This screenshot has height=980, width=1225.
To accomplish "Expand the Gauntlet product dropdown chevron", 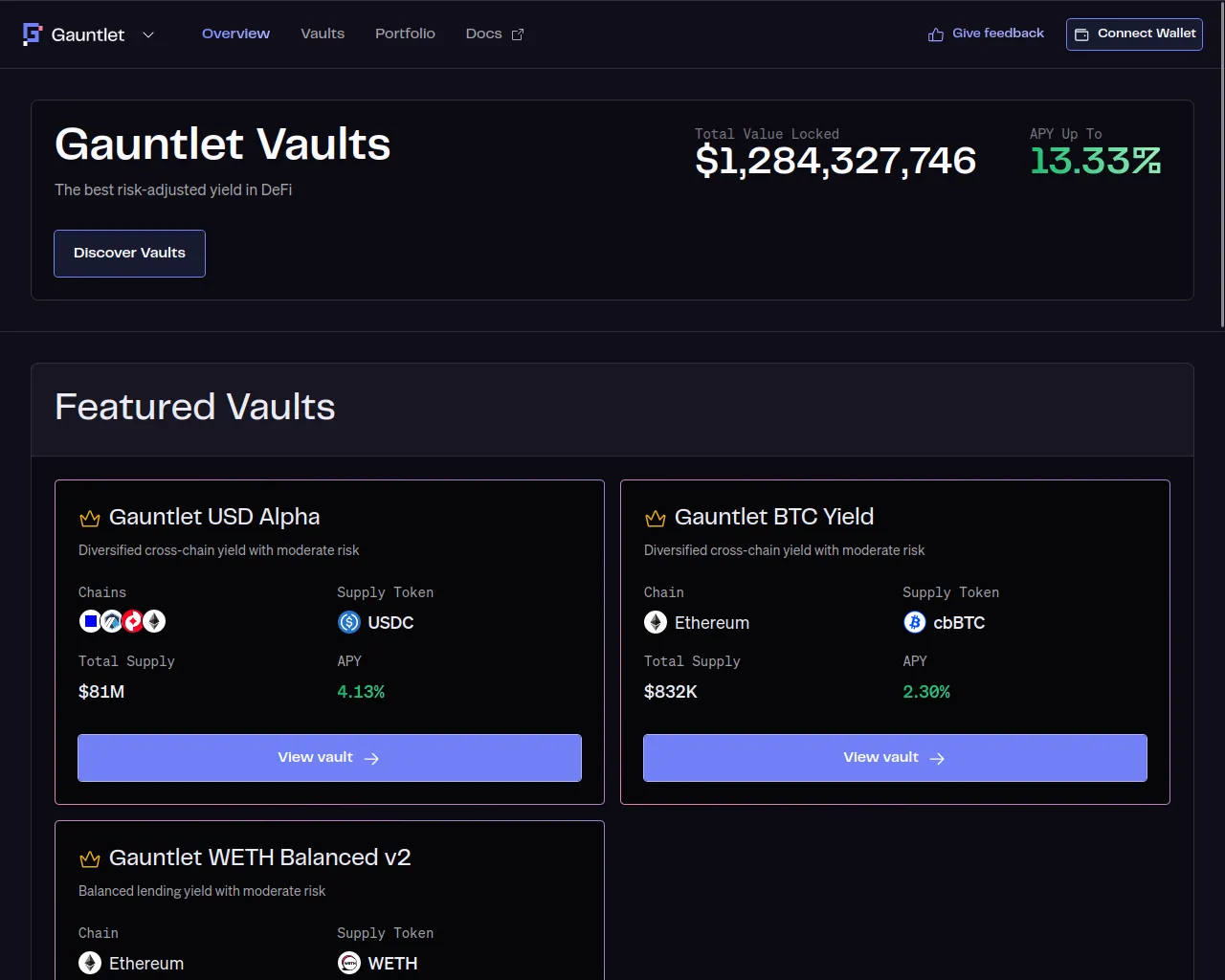I will (x=148, y=35).
